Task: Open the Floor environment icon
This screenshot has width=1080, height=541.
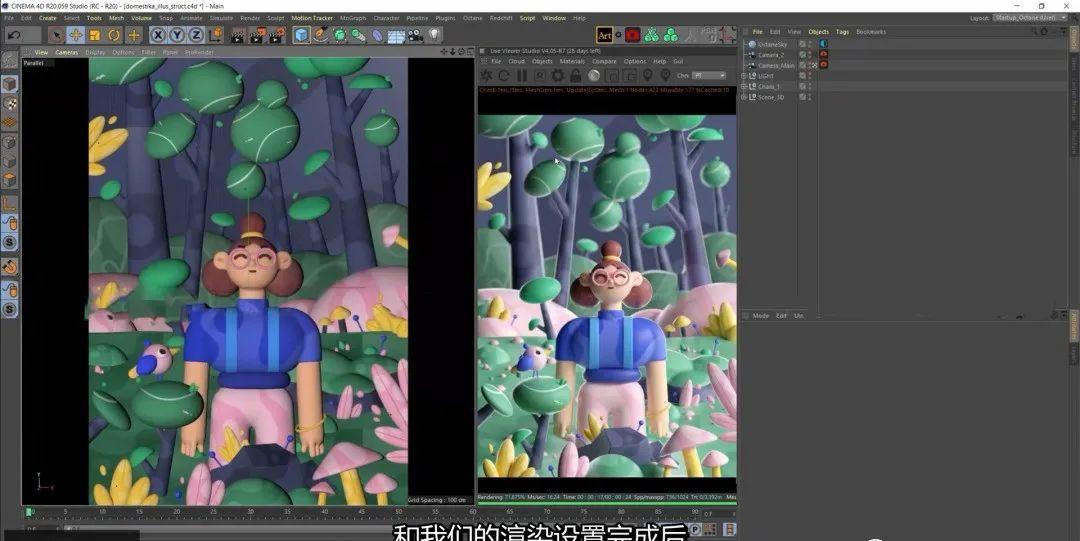Action: tap(396, 35)
